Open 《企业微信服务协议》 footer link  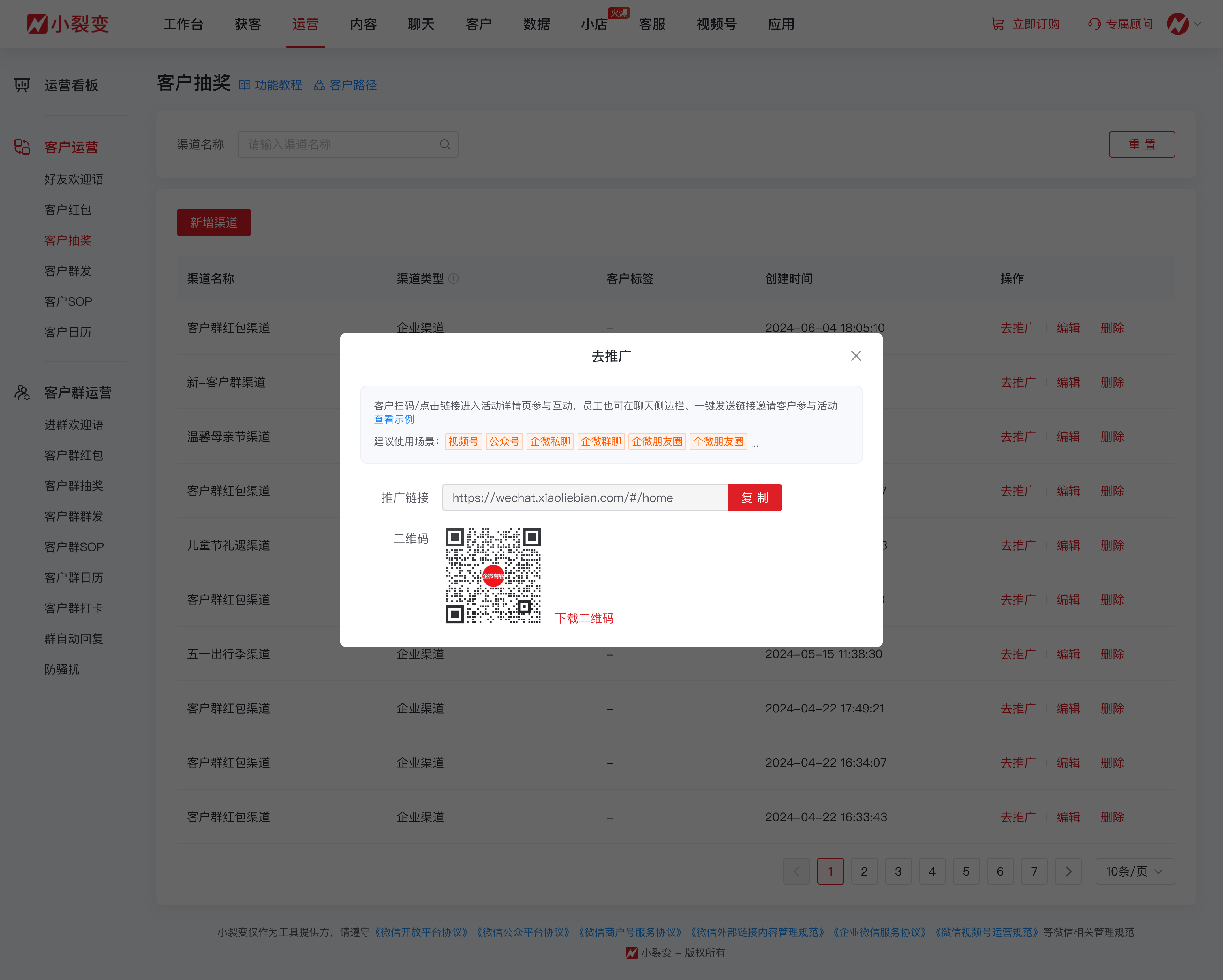[x=879, y=932]
